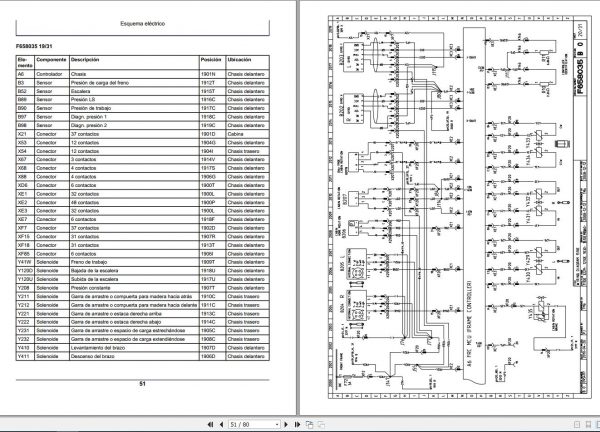Click the greyed go-to-next-view icon
The width and height of the screenshot is (600, 432).
(x=321, y=424)
